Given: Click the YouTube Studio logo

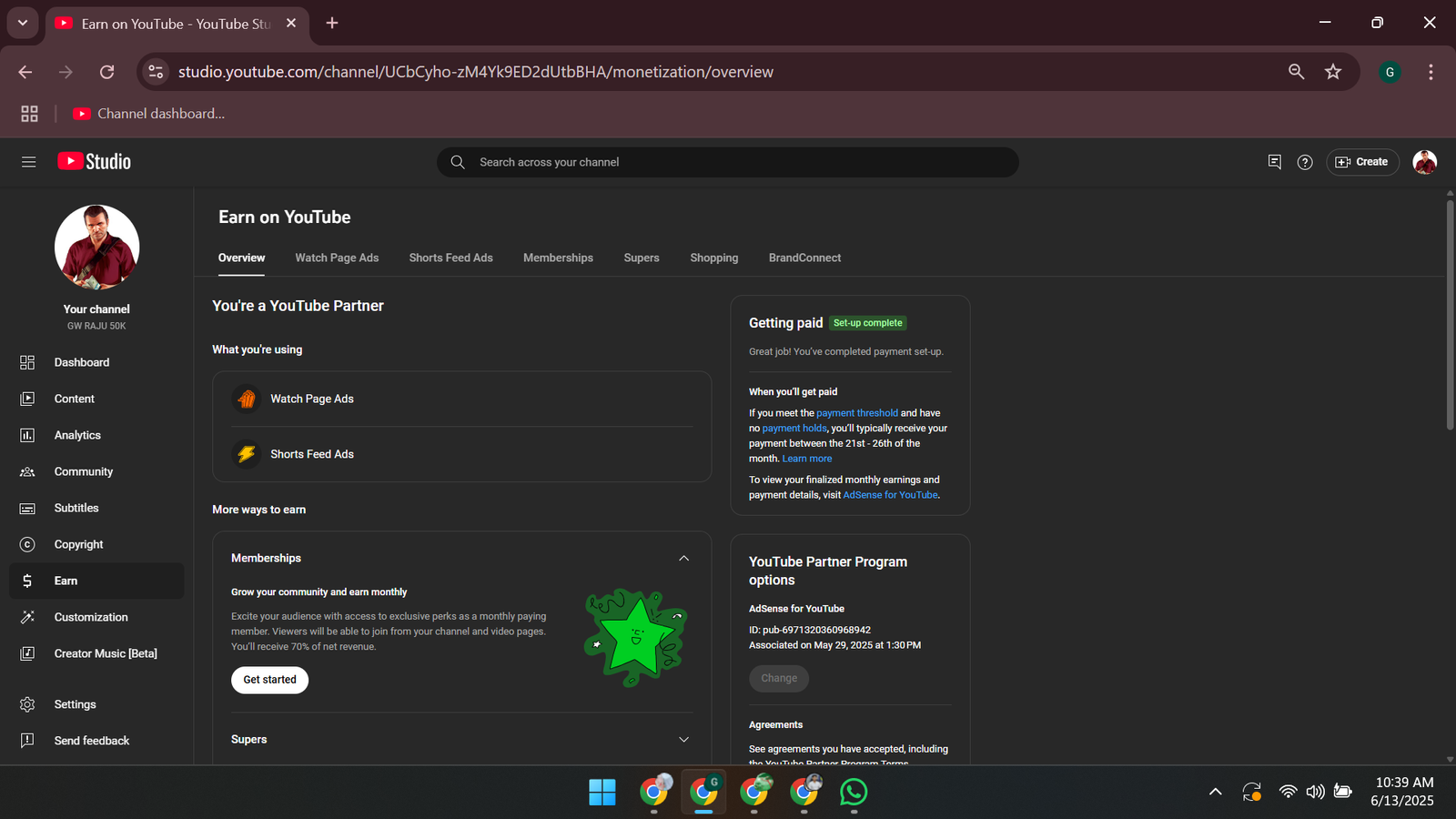Looking at the screenshot, I should (x=95, y=162).
